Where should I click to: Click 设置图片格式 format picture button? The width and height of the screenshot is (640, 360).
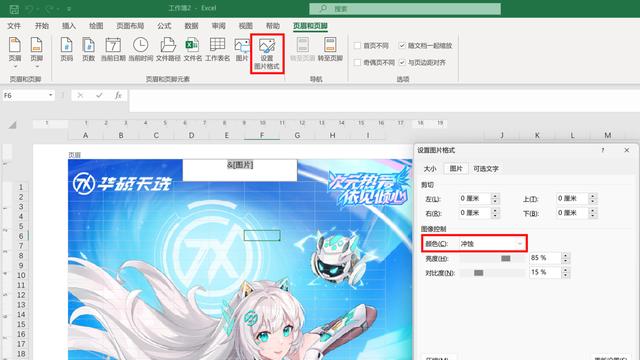[x=267, y=53]
